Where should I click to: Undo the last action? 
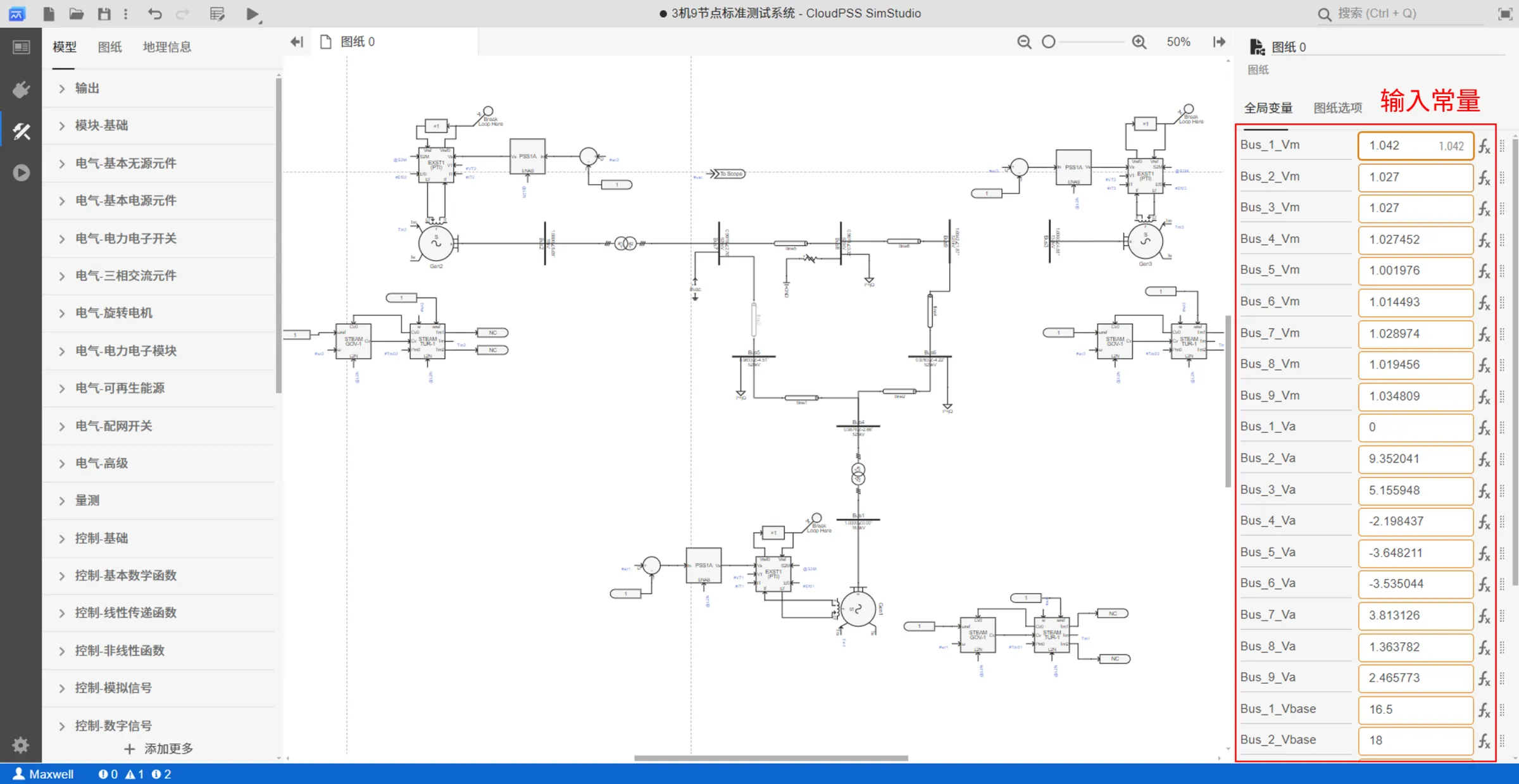pos(155,13)
